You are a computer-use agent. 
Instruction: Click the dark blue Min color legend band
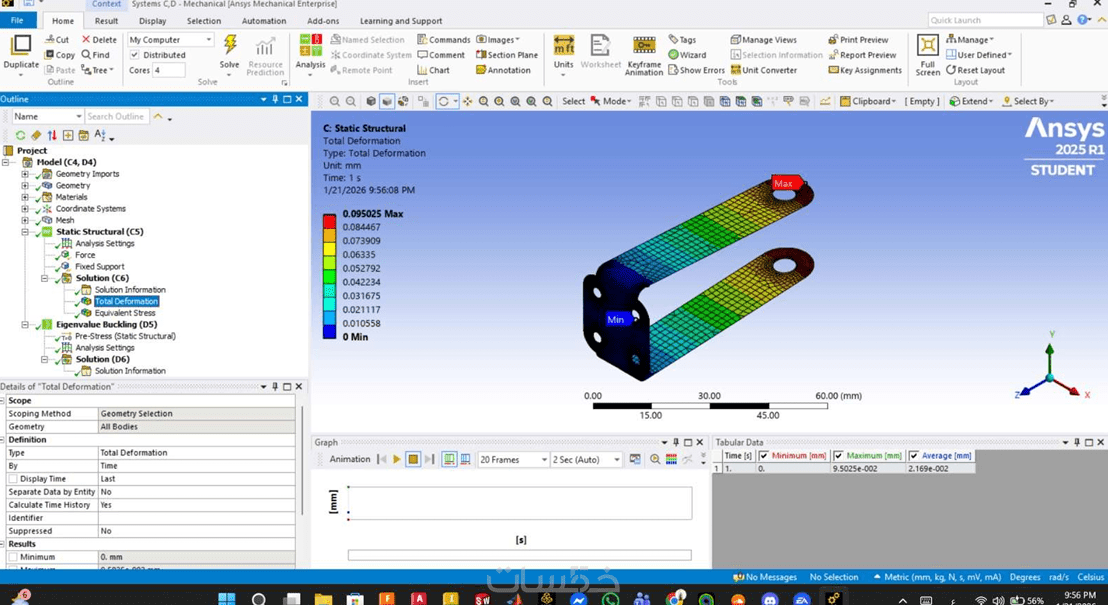coord(329,332)
